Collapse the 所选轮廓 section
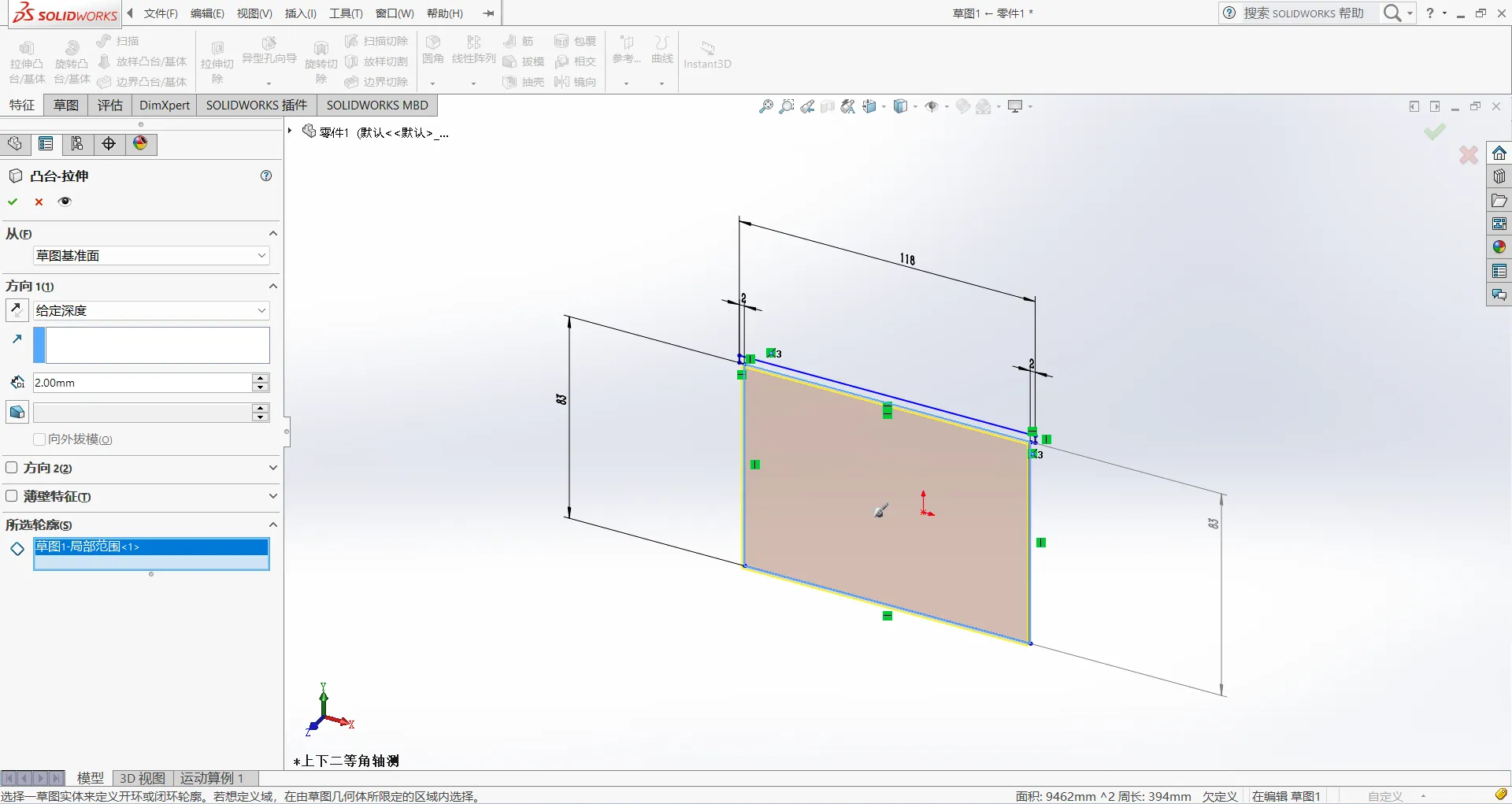This screenshot has width=1512, height=804. pos(272,524)
